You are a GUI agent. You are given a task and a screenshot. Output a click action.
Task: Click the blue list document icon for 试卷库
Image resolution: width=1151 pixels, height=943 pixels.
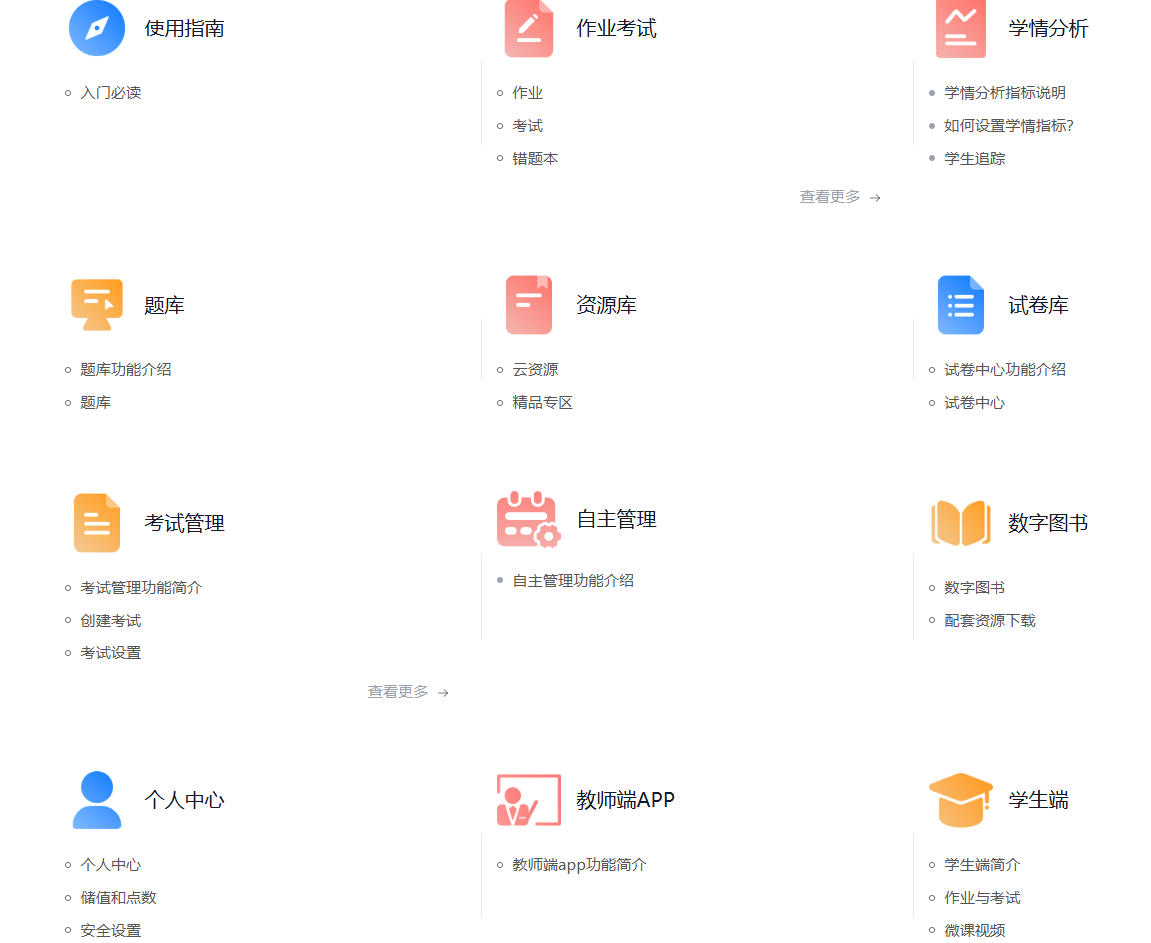click(961, 305)
